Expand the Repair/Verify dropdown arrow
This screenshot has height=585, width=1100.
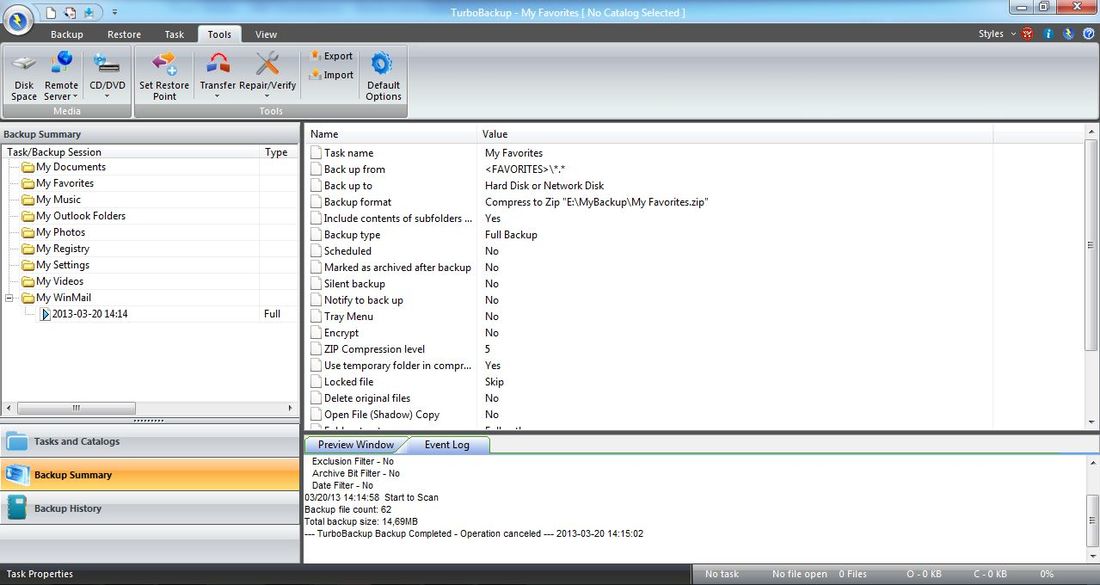[267, 97]
